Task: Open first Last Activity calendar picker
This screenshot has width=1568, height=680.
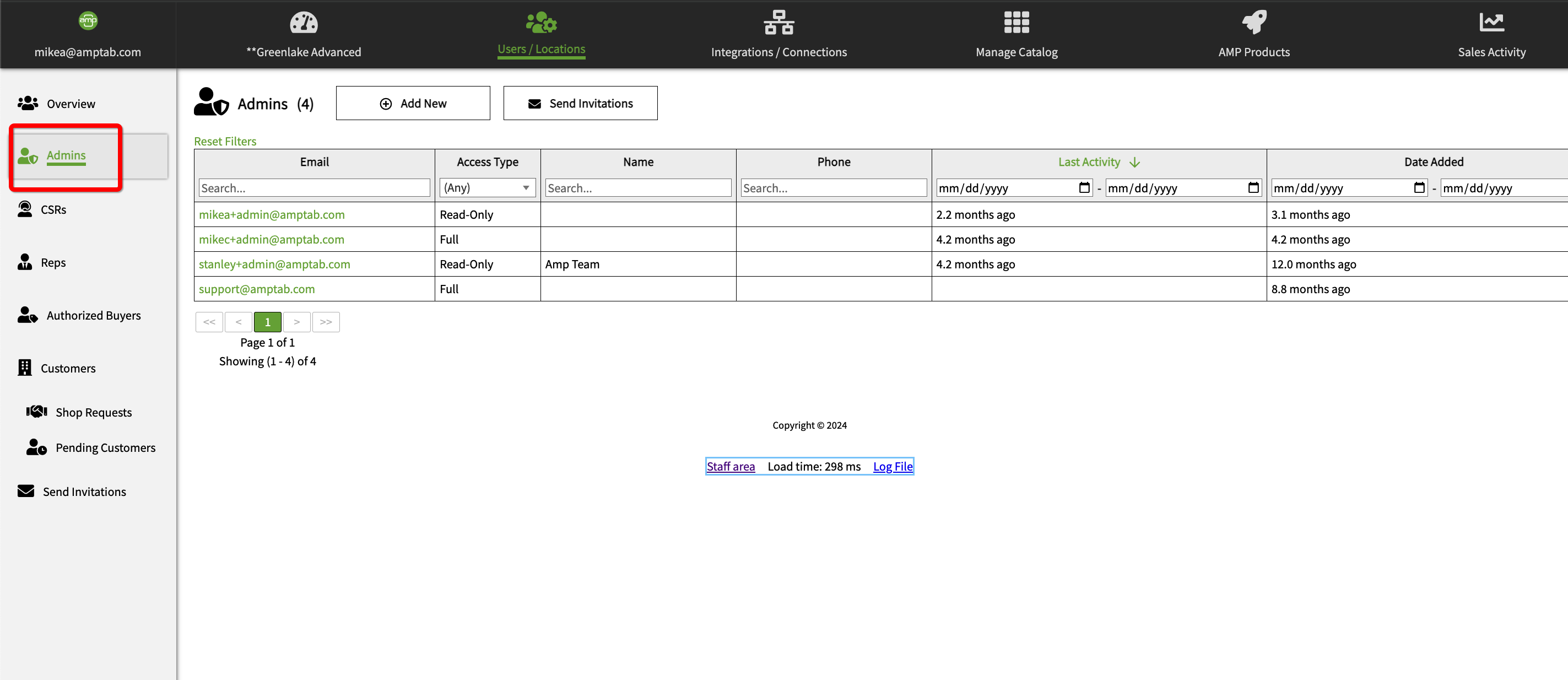Action: pyautogui.click(x=1084, y=188)
